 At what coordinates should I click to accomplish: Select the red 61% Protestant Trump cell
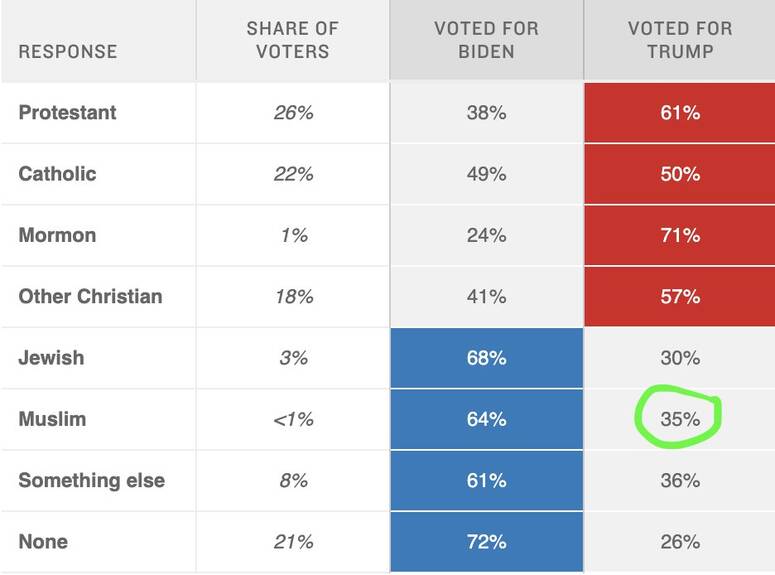[x=680, y=113]
